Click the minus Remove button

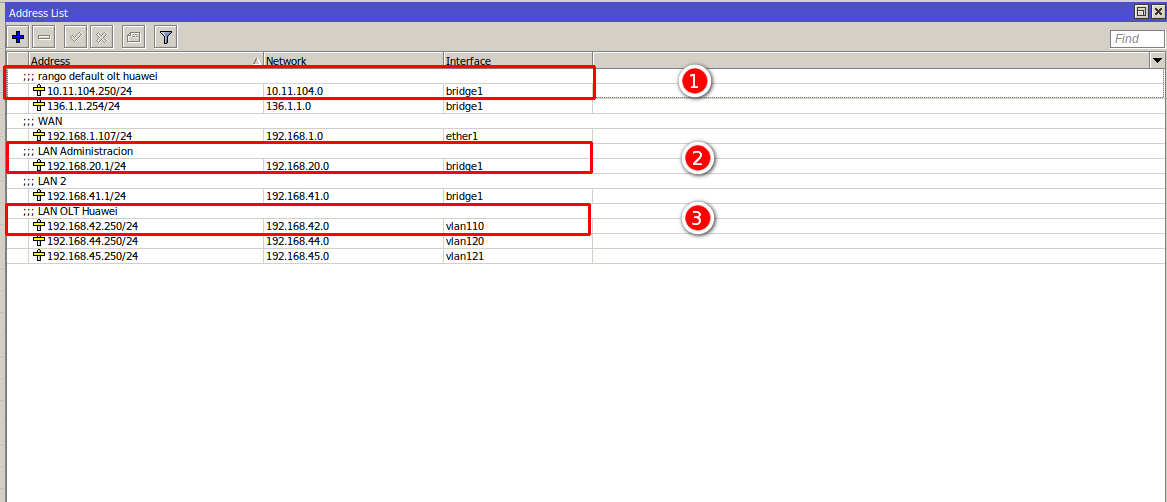pyautogui.click(x=44, y=37)
